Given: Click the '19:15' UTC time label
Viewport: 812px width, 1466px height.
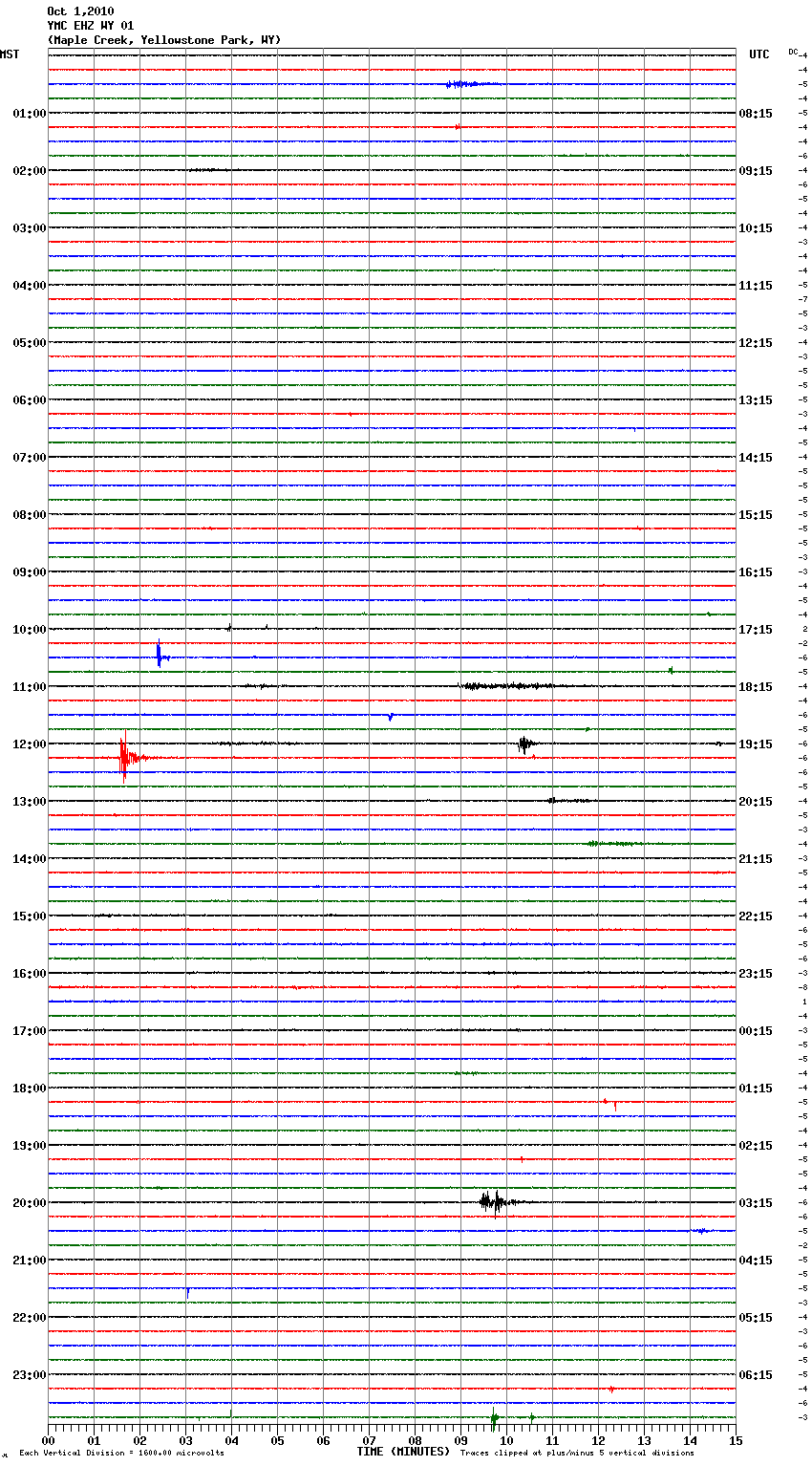Looking at the screenshot, I should pyautogui.click(x=756, y=744).
